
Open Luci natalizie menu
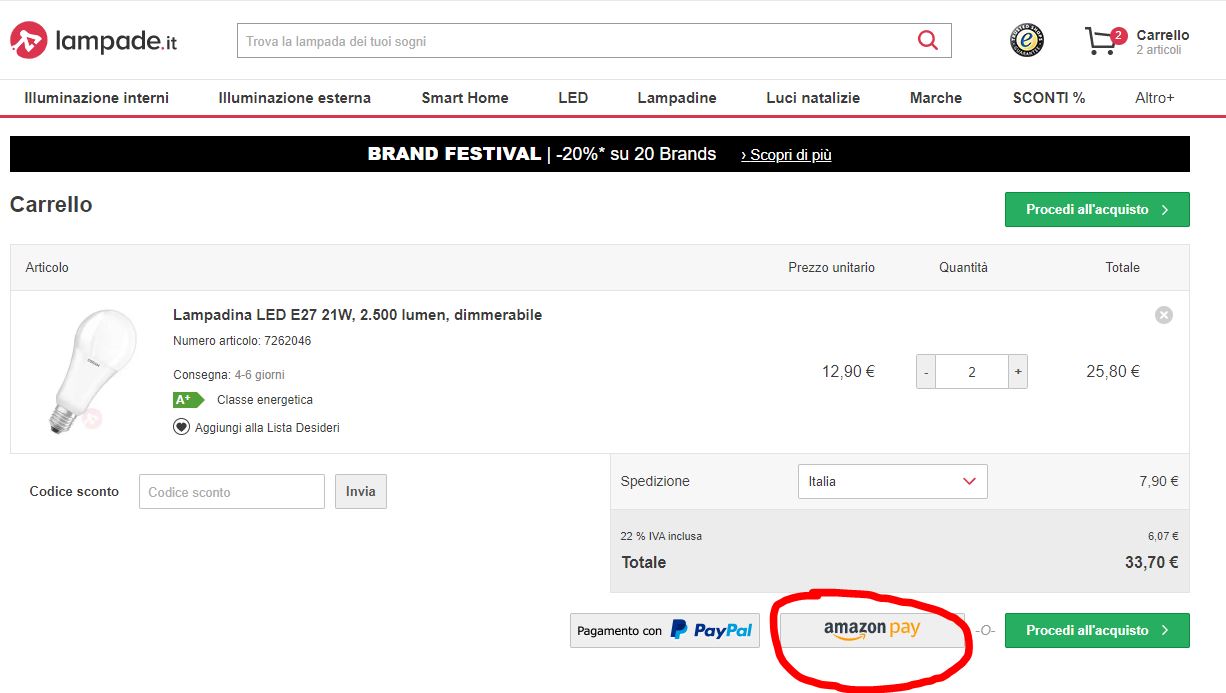tap(813, 98)
